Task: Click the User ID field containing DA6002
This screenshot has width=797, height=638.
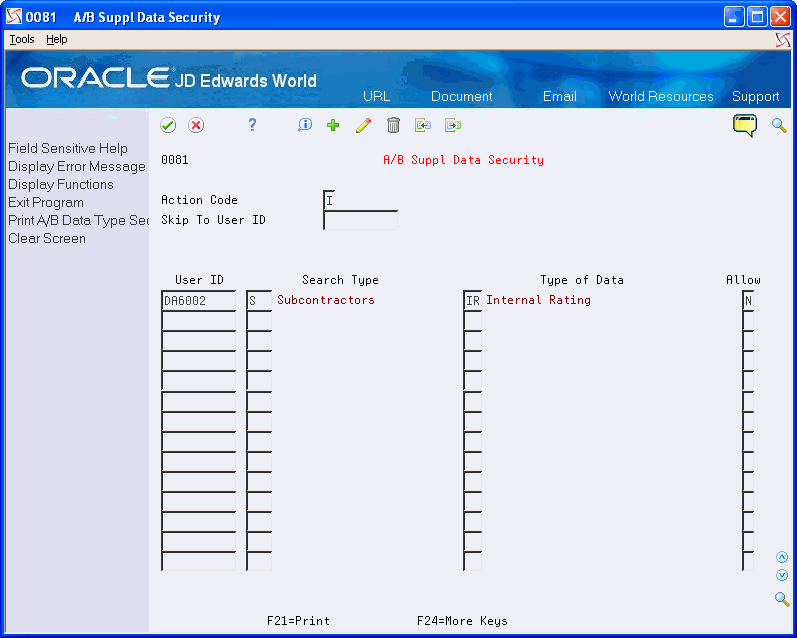Action: 199,300
